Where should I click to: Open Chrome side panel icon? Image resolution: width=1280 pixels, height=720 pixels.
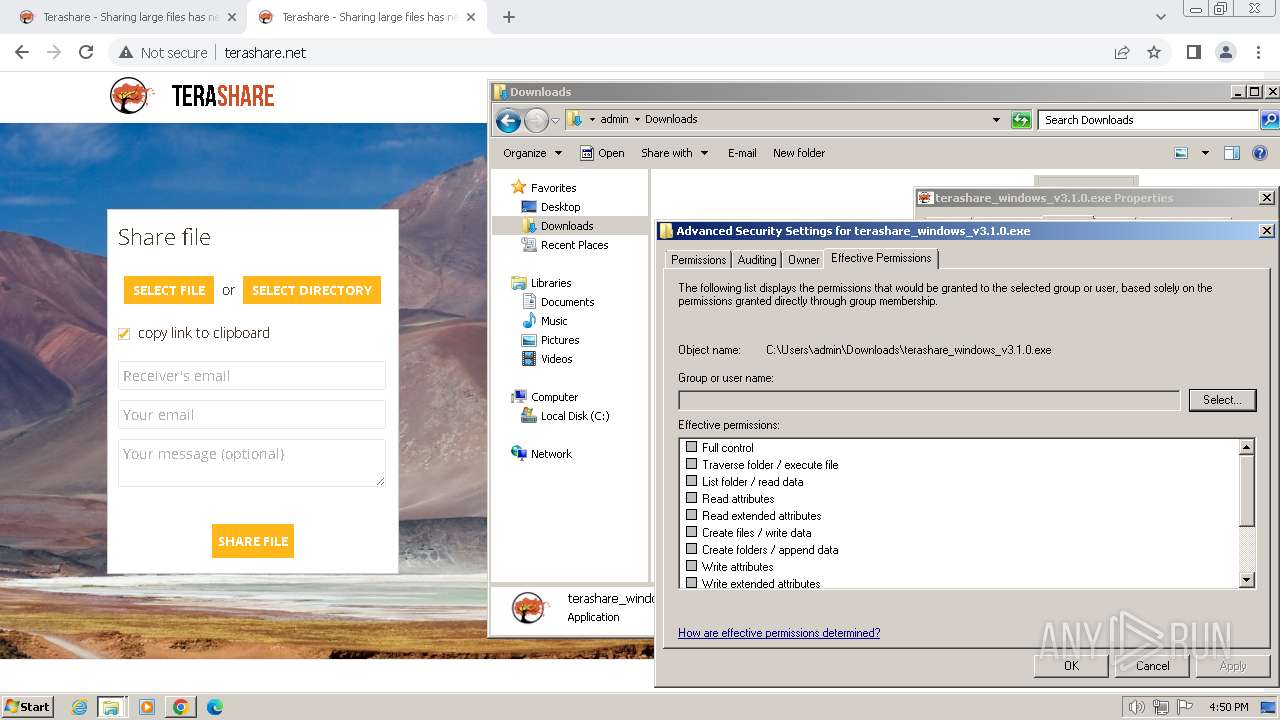pyautogui.click(x=1193, y=52)
